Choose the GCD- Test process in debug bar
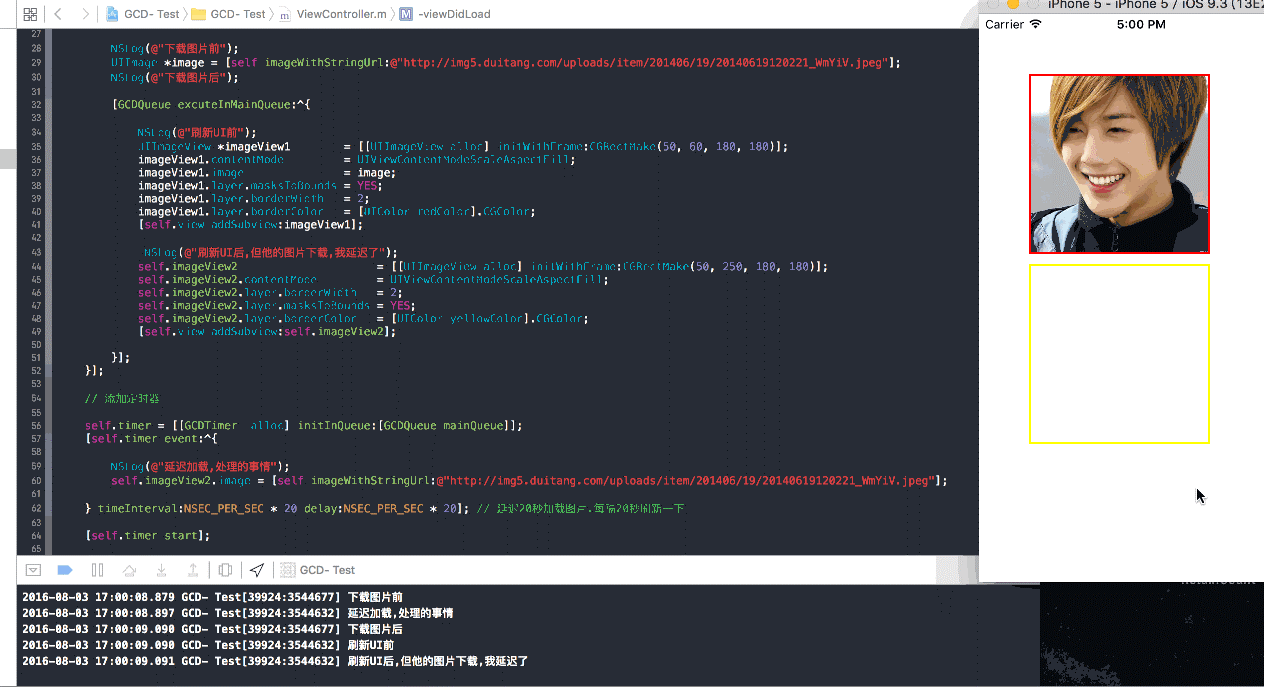The height and width of the screenshot is (687, 1264). coord(318,570)
